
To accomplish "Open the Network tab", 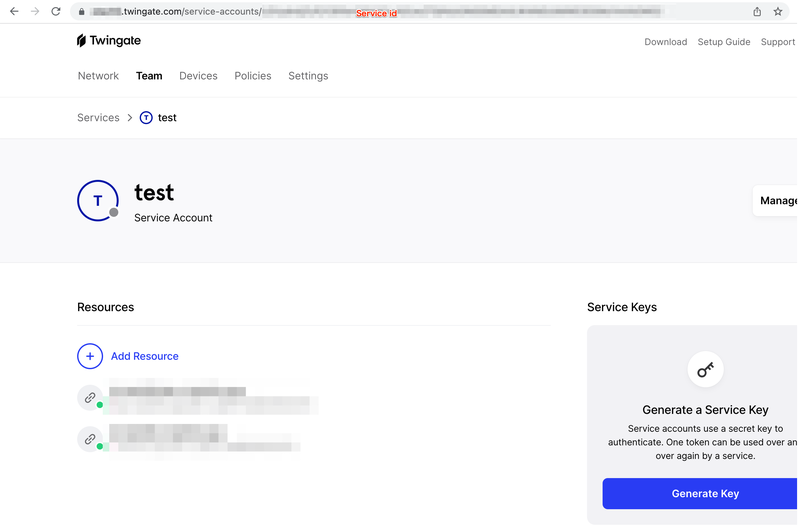I will coord(98,76).
